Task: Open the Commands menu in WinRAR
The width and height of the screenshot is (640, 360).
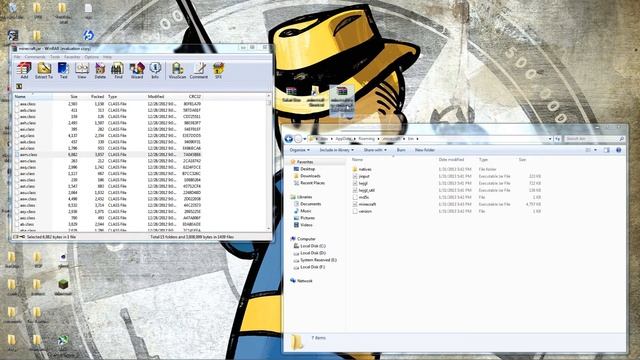Action: [x=35, y=57]
